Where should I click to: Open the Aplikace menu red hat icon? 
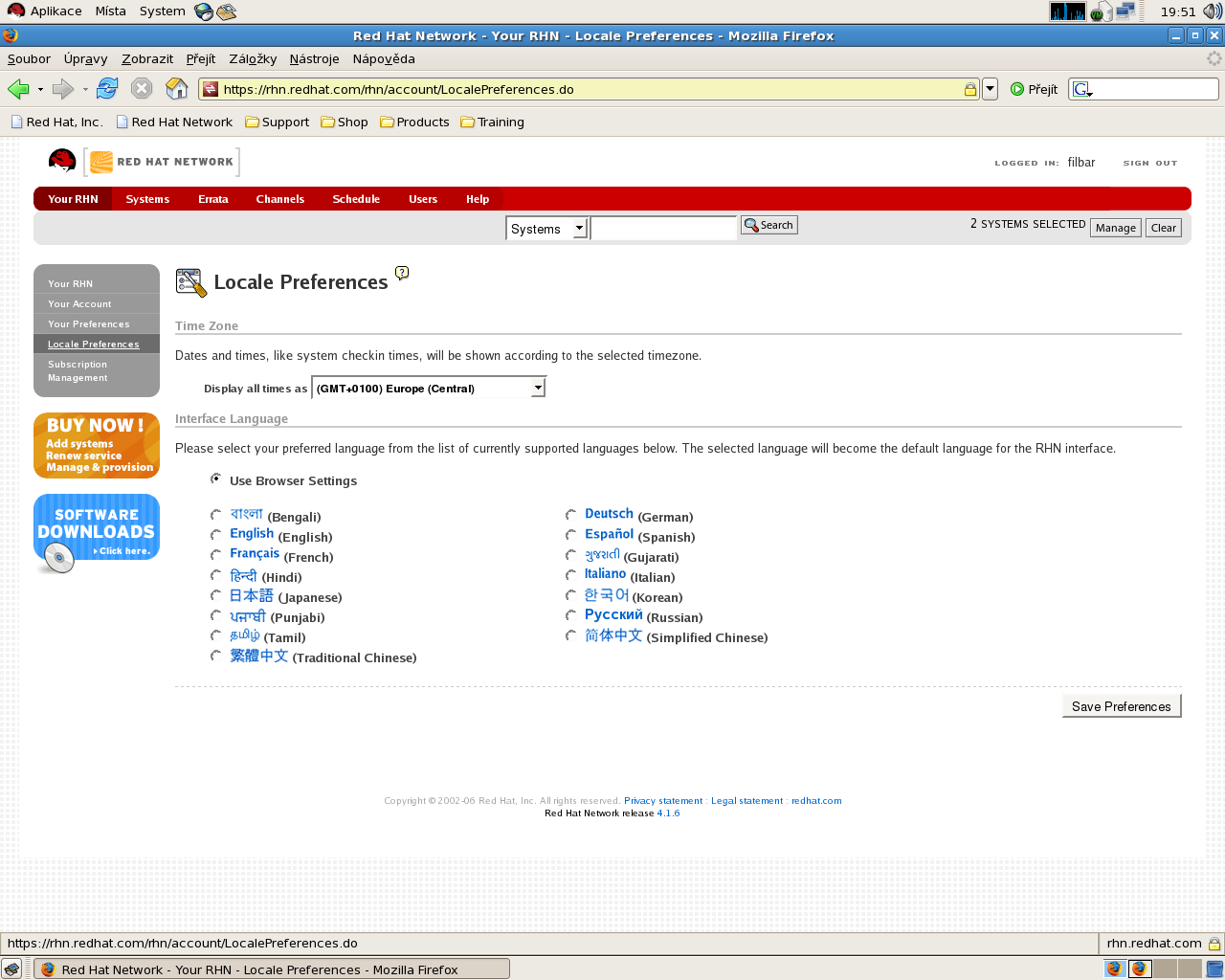click(x=16, y=11)
